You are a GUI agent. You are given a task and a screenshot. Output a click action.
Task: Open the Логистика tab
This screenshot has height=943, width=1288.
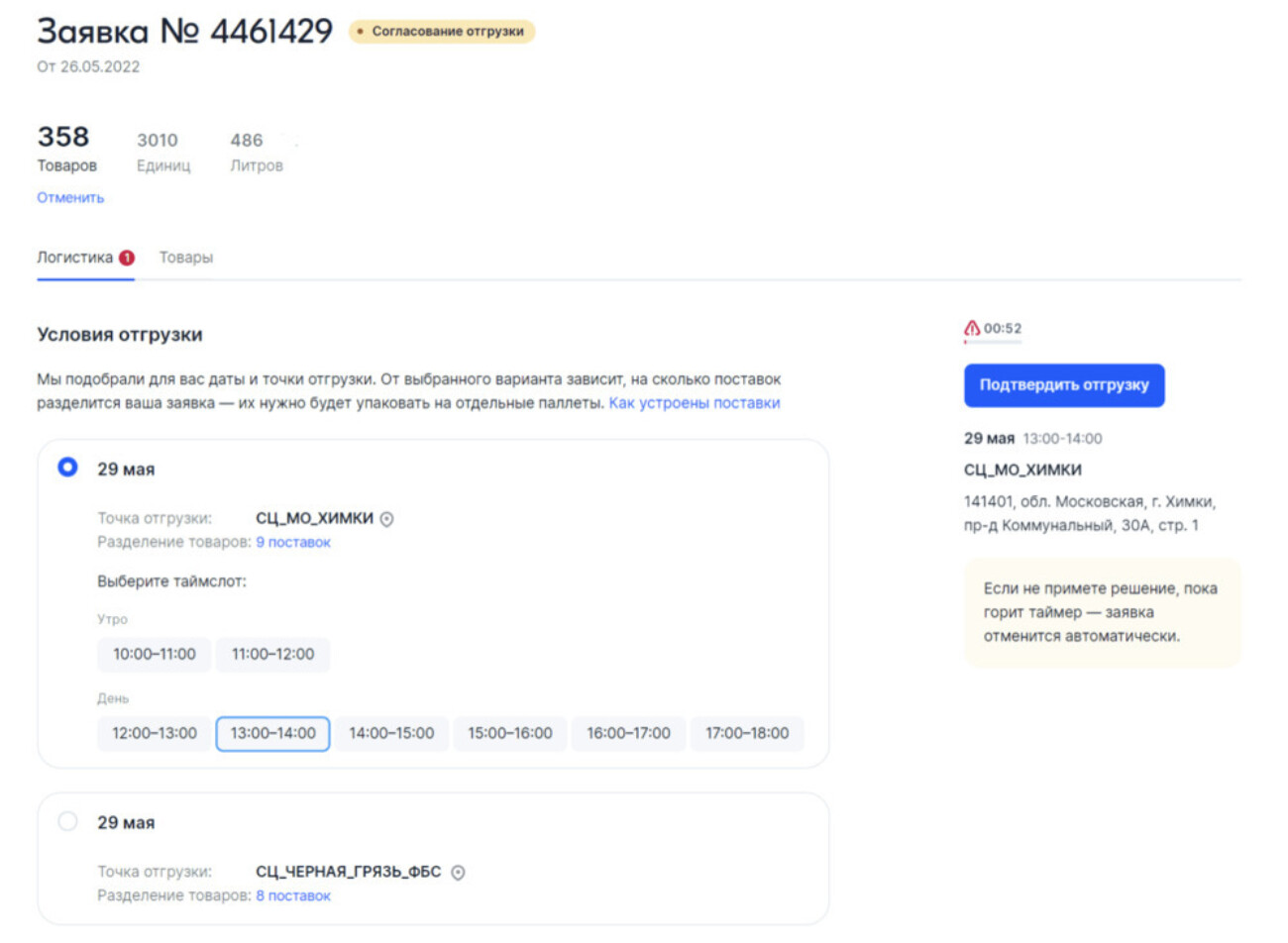[75, 258]
